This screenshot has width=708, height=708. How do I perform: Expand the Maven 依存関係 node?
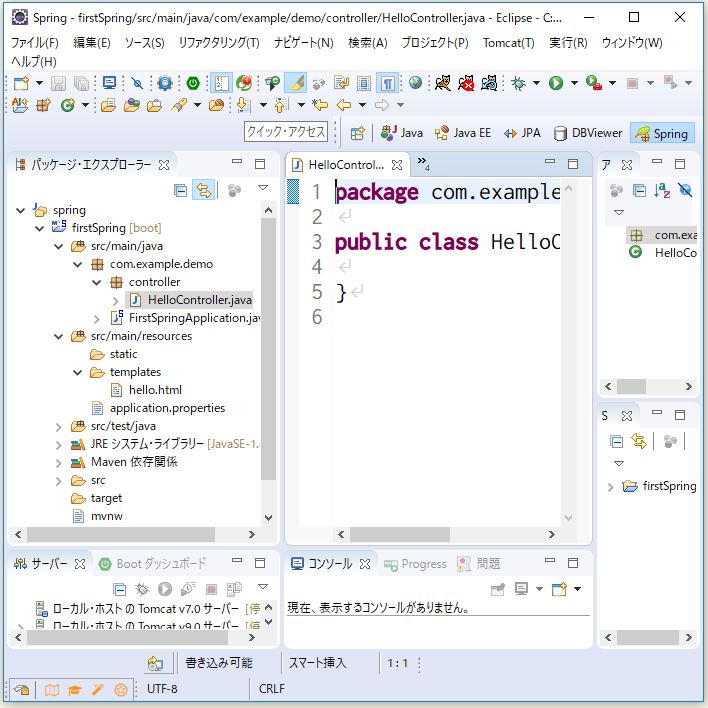[59, 463]
